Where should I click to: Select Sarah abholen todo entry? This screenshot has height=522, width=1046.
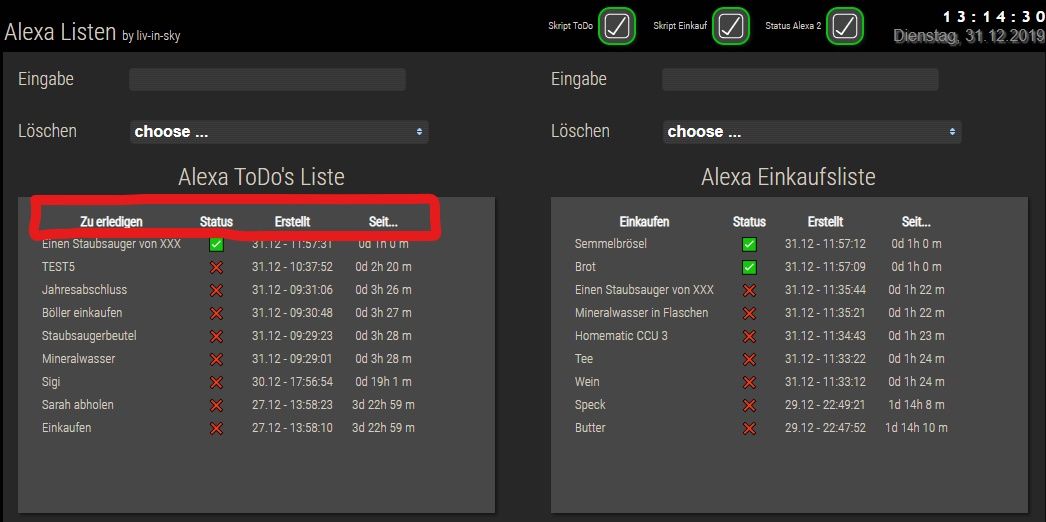pyautogui.click(x=77, y=405)
